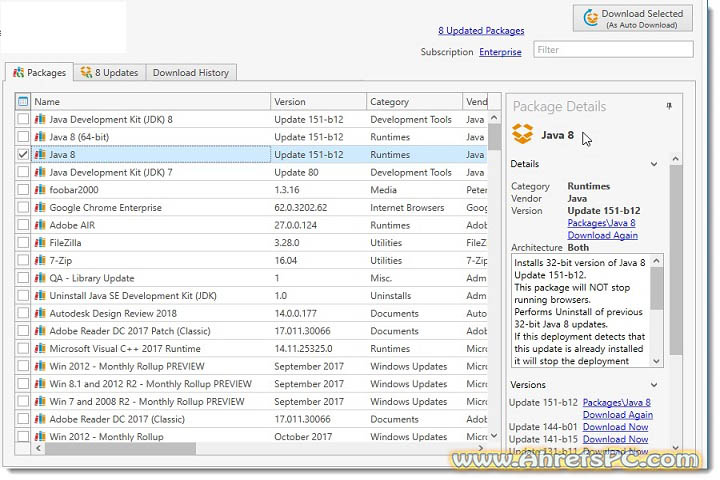The width and height of the screenshot is (720, 480).
Task: Click the package icon beside Adobe AIR
Action: [40, 225]
